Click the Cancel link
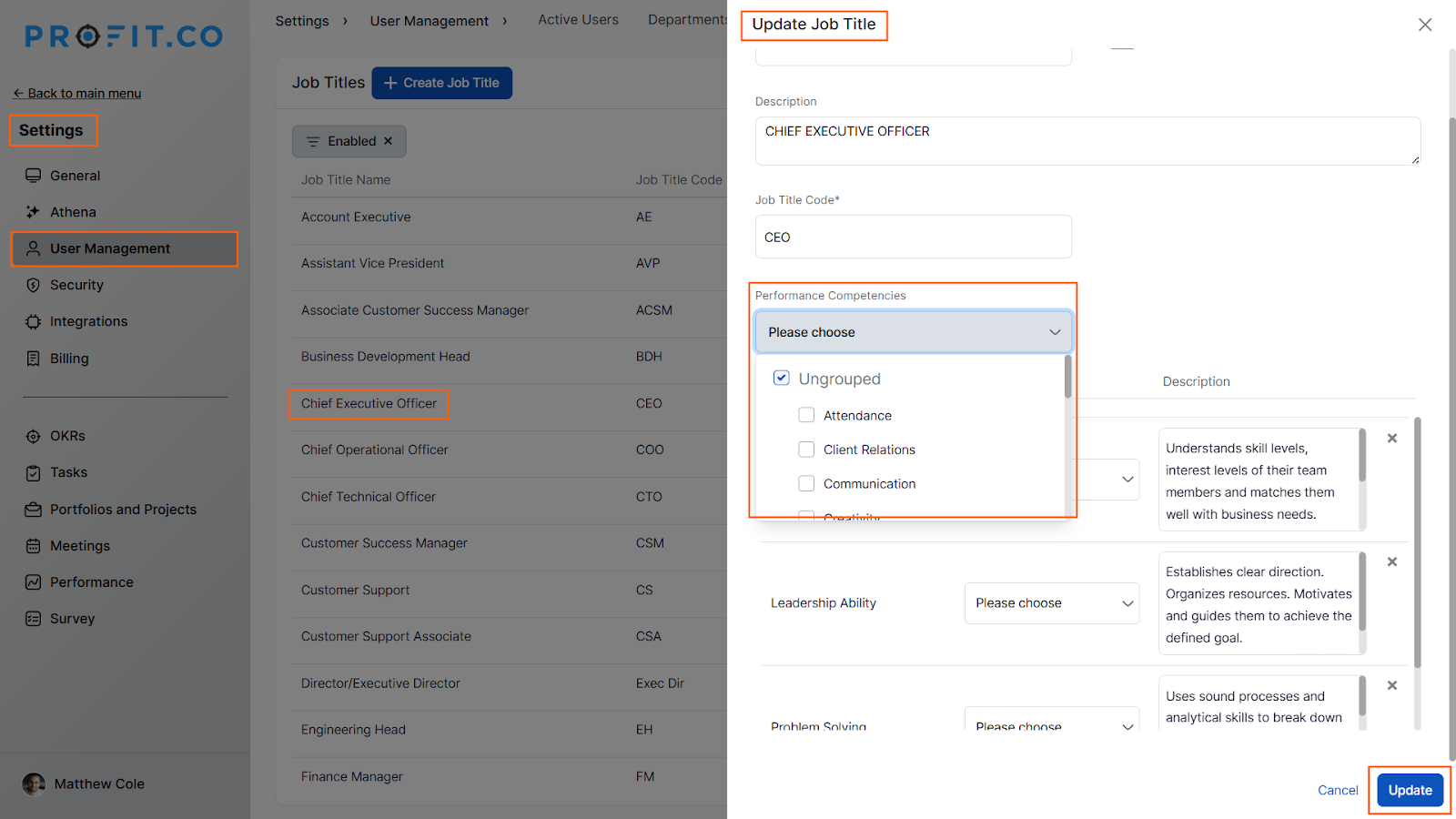1456x819 pixels. (x=1337, y=790)
